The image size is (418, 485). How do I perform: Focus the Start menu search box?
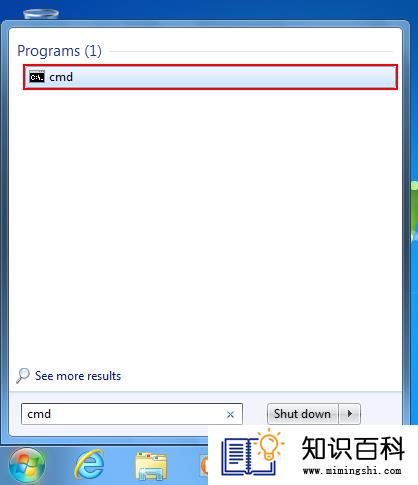(x=132, y=414)
